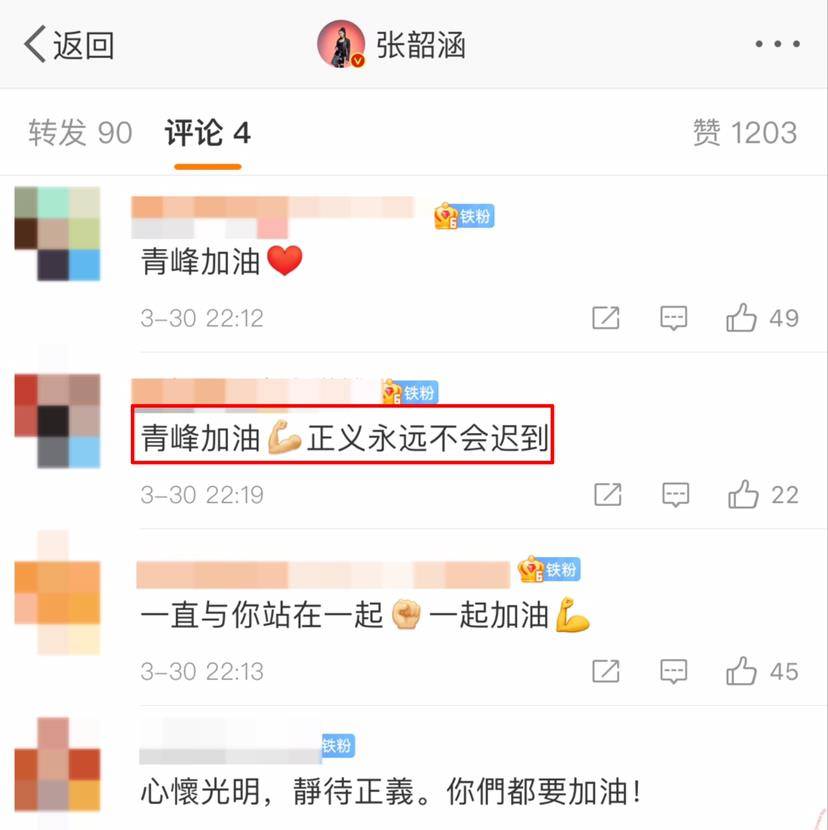The height and width of the screenshot is (830, 828).
Task: Open 张韶涵 profile avatar in header
Action: pyautogui.click(x=341, y=44)
